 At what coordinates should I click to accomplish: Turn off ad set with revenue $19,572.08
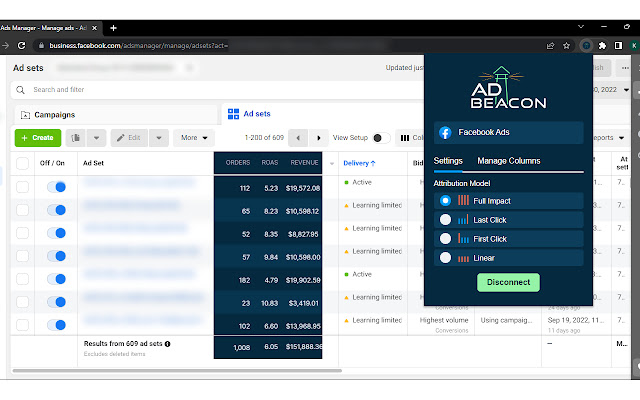(56, 187)
